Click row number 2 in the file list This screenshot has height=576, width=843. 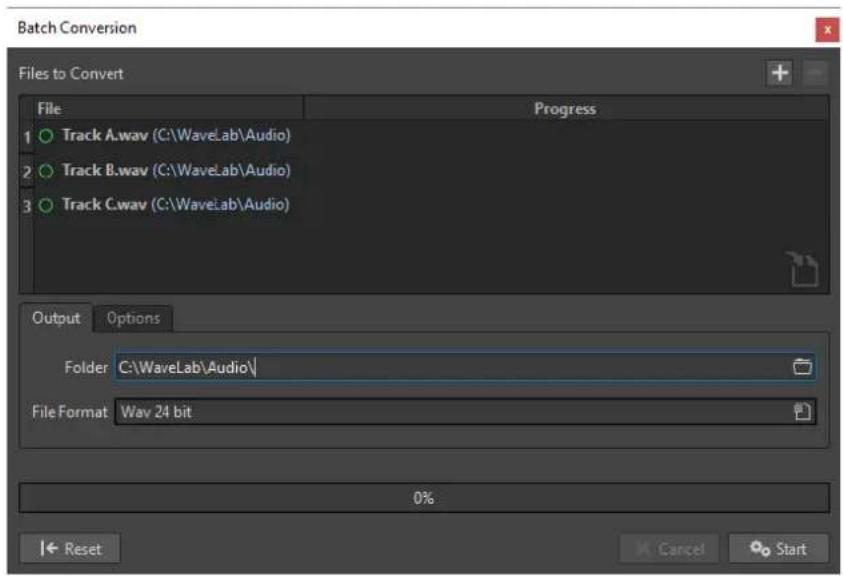tap(27, 172)
